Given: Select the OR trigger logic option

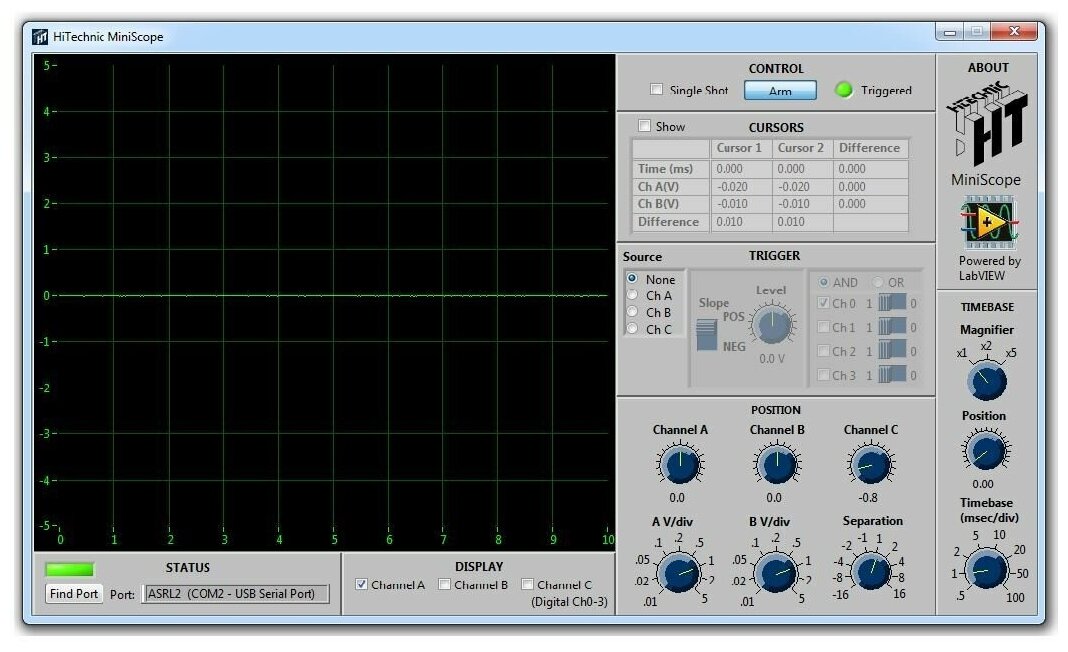Looking at the screenshot, I should [878, 282].
